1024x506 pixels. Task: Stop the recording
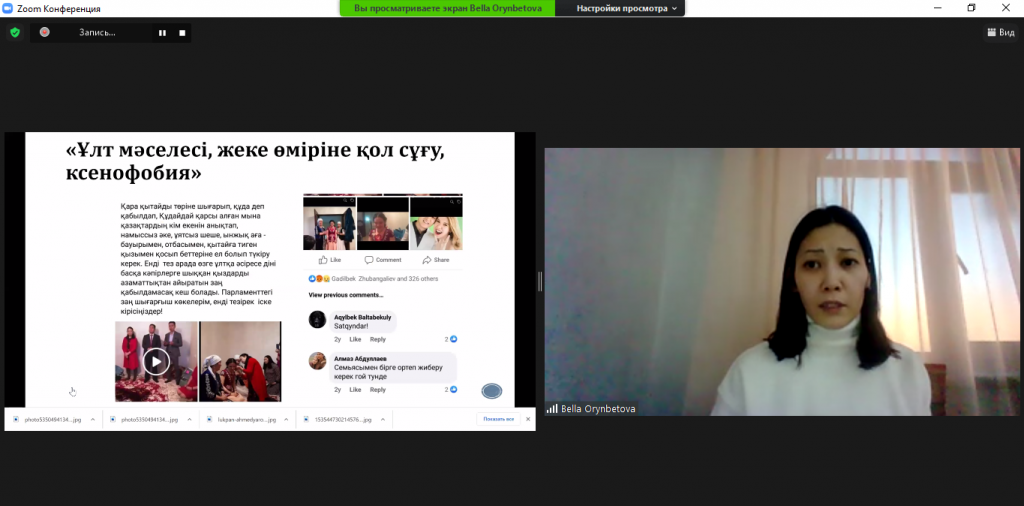click(182, 32)
